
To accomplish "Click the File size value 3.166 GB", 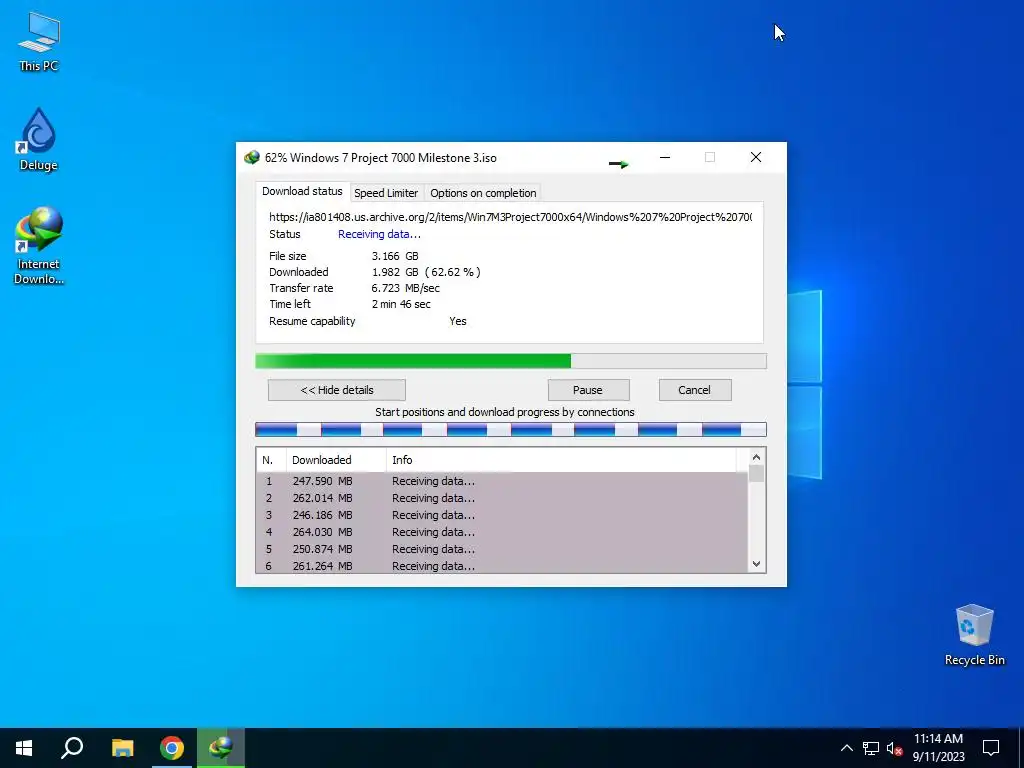I will [x=395, y=256].
